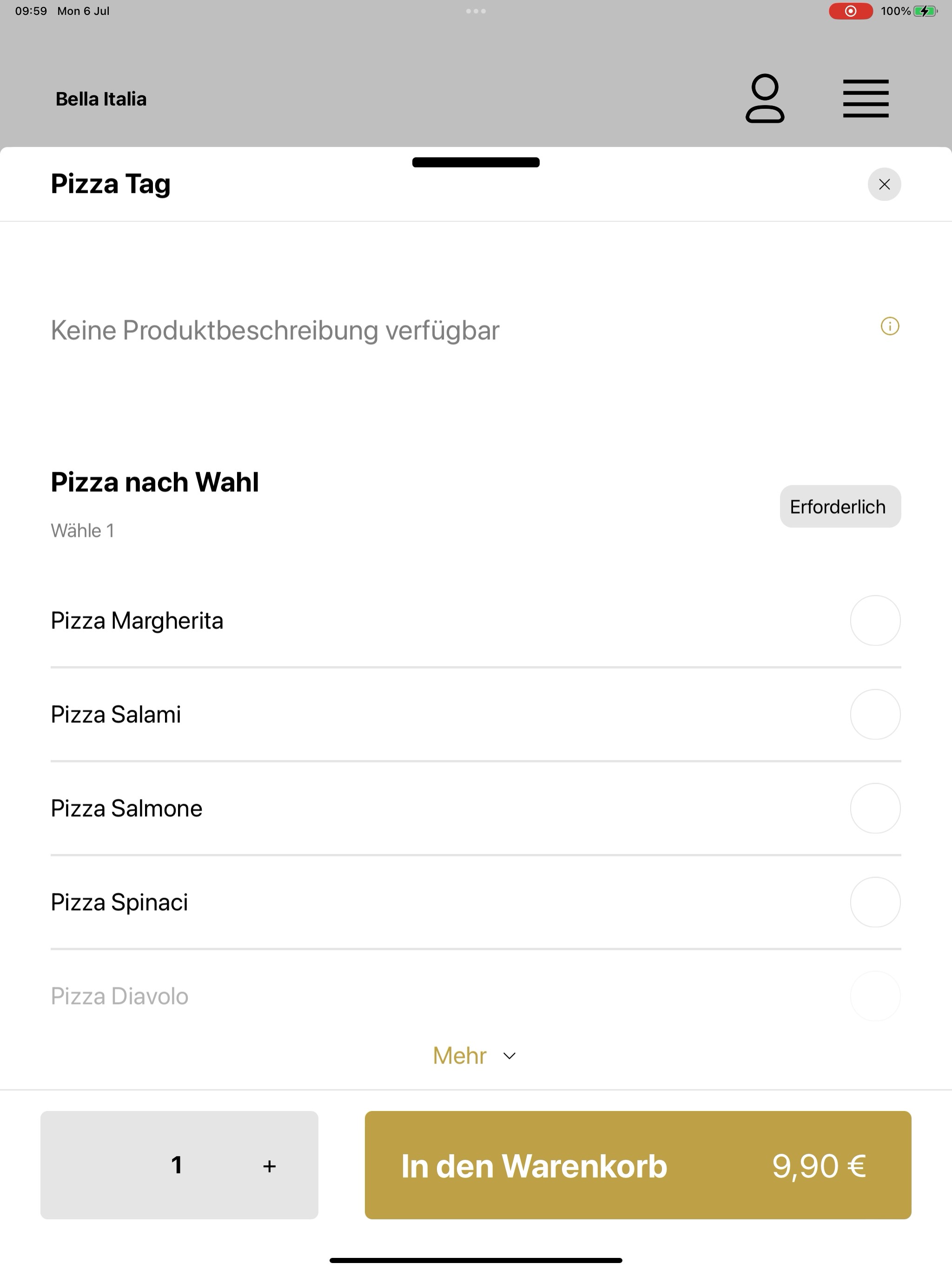Tap the Bella Italia title
The width and height of the screenshot is (952, 1270).
pyautogui.click(x=101, y=99)
